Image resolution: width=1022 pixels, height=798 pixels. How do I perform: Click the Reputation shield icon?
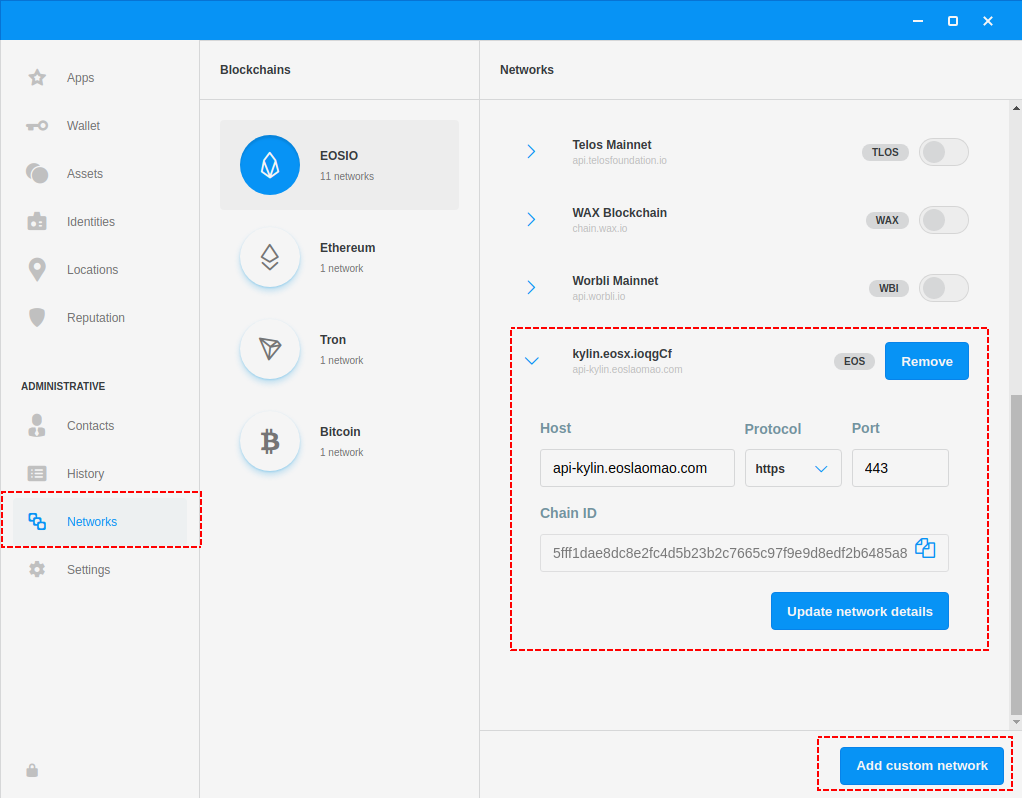[x=37, y=318]
